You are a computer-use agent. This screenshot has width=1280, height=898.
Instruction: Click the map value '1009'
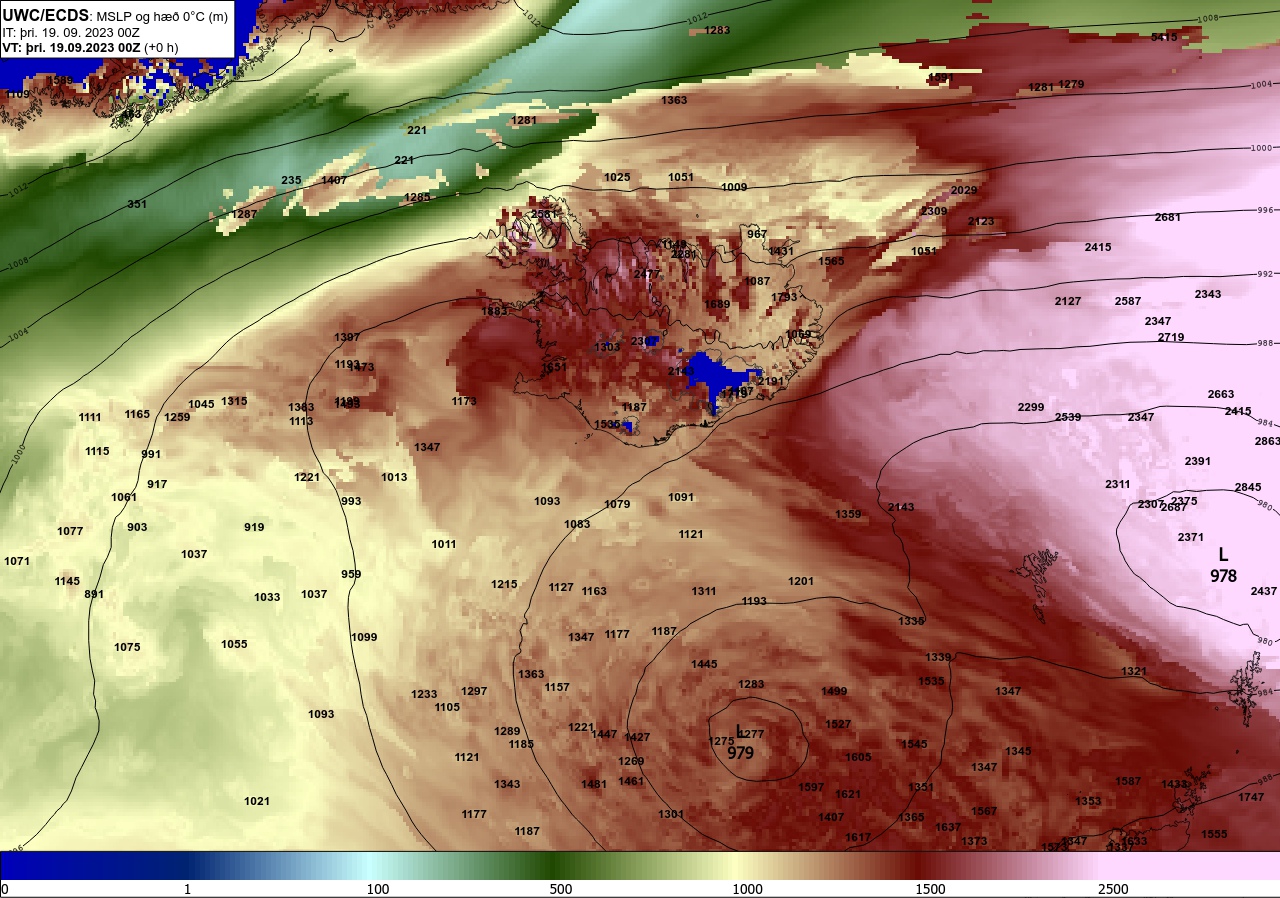click(x=734, y=187)
